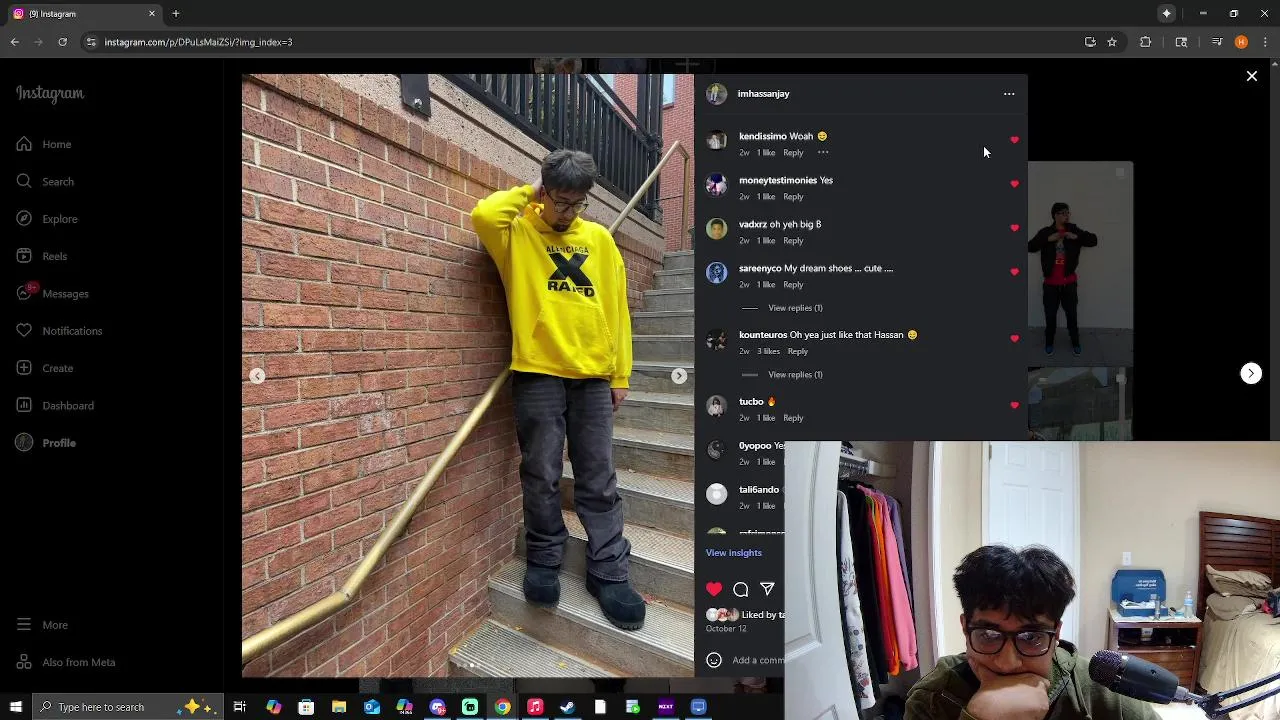Open the Chrome profile avatar H
1280x720 pixels.
(1241, 42)
